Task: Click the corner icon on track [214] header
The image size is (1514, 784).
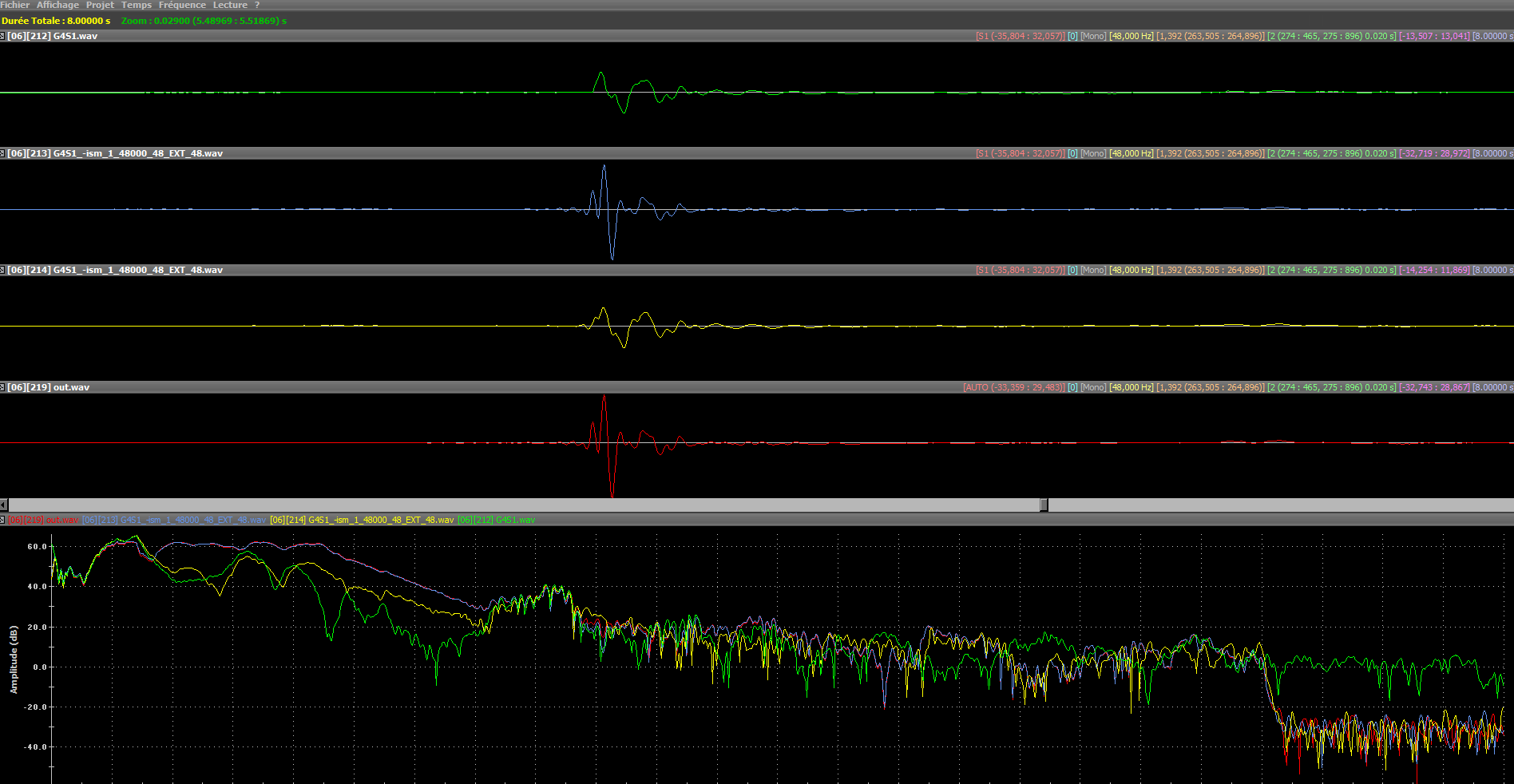Action: 3,270
